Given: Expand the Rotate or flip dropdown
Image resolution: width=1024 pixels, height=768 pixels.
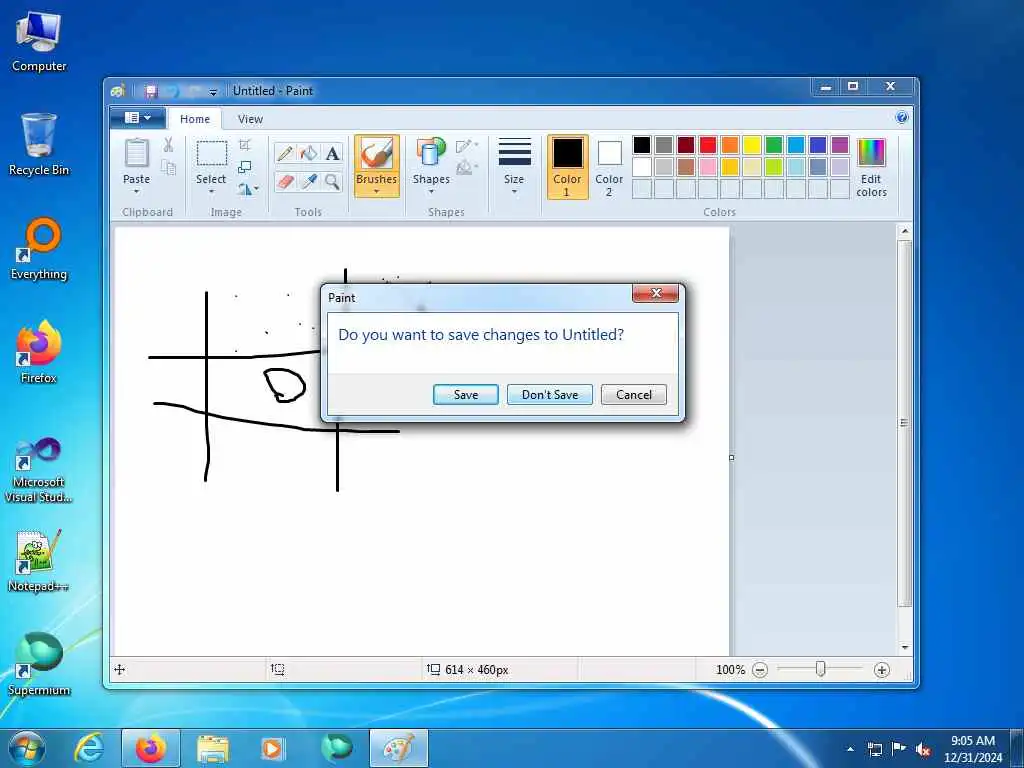Looking at the screenshot, I should pyautogui.click(x=248, y=189).
